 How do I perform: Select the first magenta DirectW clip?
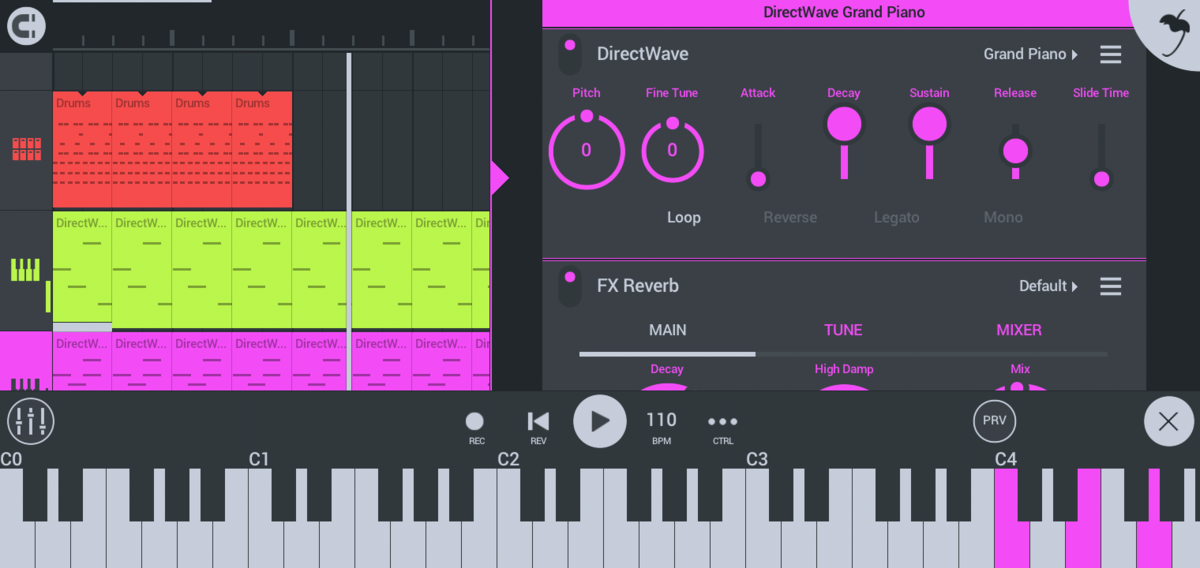(x=82, y=361)
